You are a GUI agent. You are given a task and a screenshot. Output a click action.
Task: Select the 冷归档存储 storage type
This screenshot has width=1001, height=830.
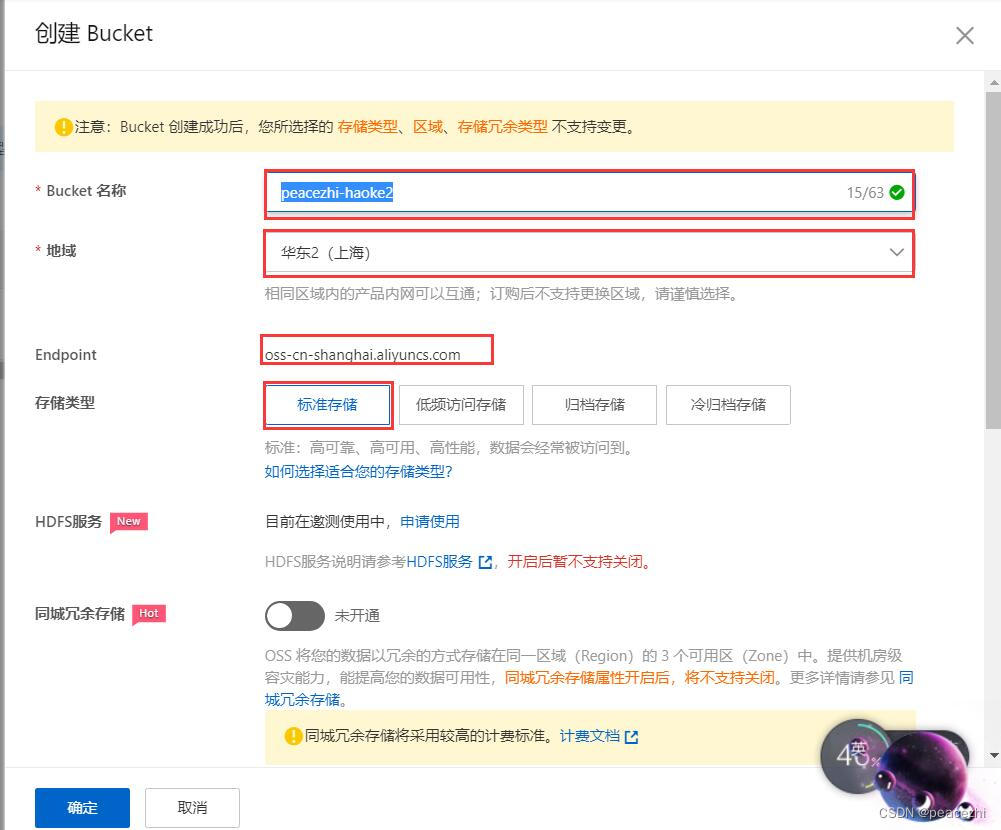[727, 404]
